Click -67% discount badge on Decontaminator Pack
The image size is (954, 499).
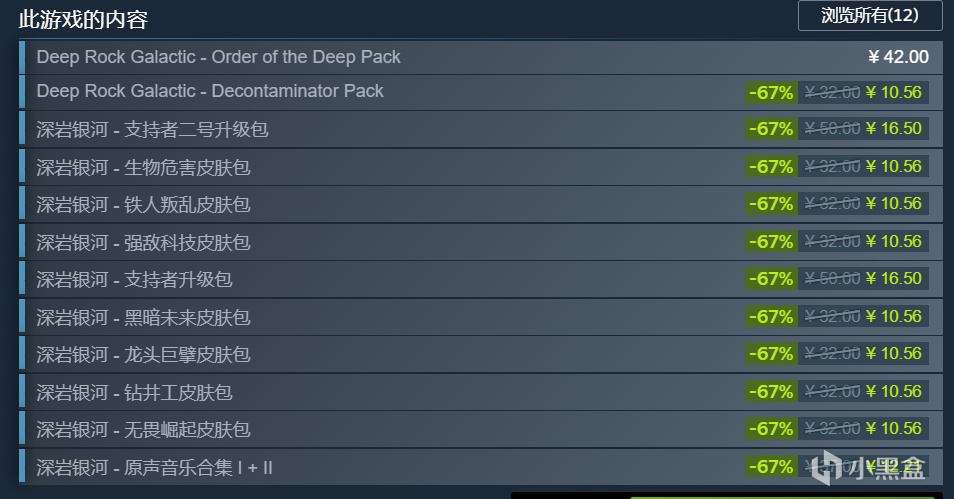pos(771,92)
